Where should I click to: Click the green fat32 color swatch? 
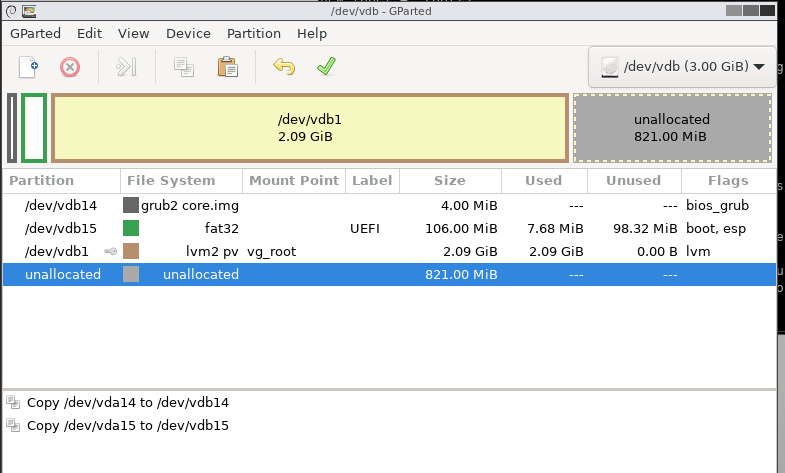131,228
